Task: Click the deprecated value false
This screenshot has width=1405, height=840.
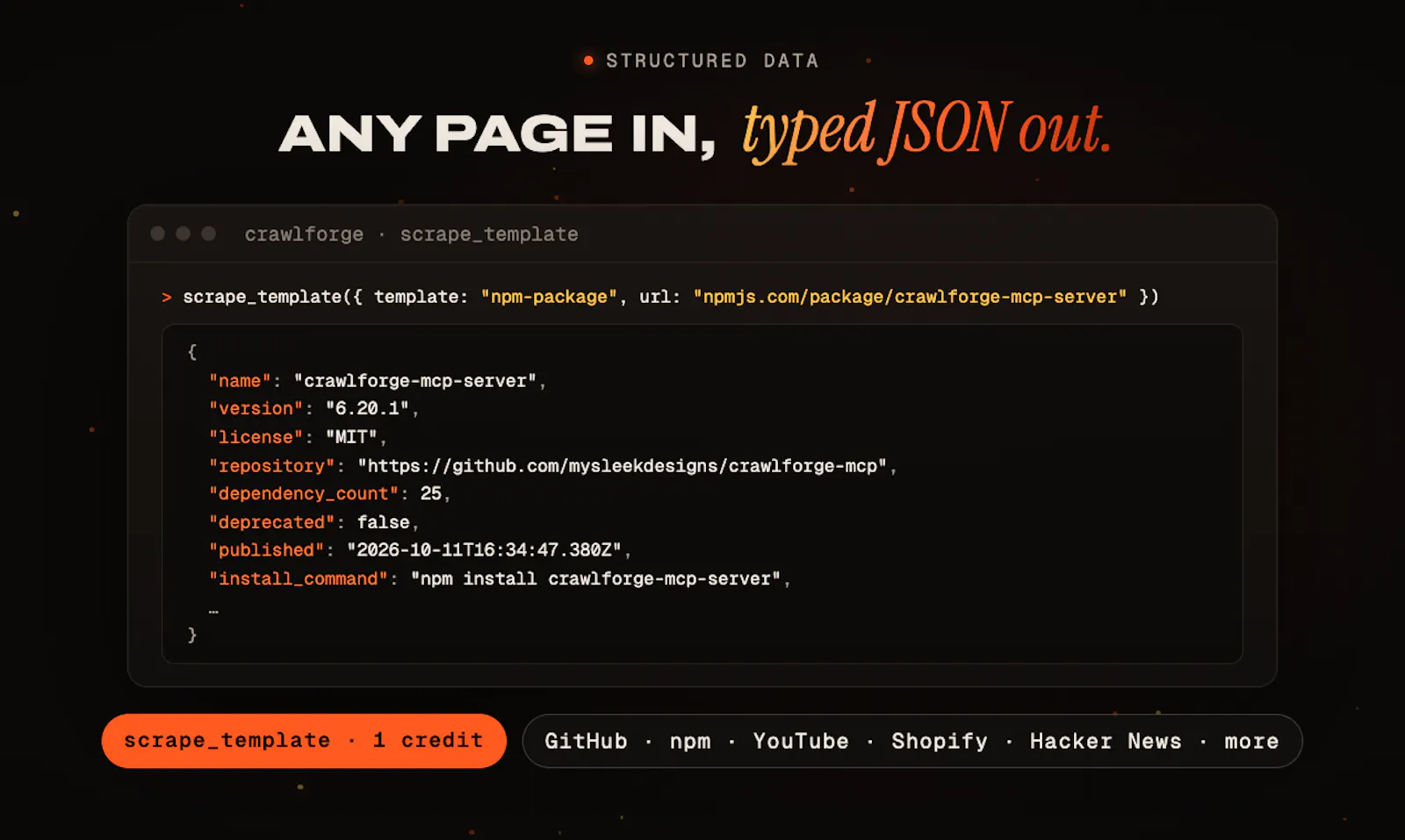Action: pyautogui.click(x=384, y=522)
